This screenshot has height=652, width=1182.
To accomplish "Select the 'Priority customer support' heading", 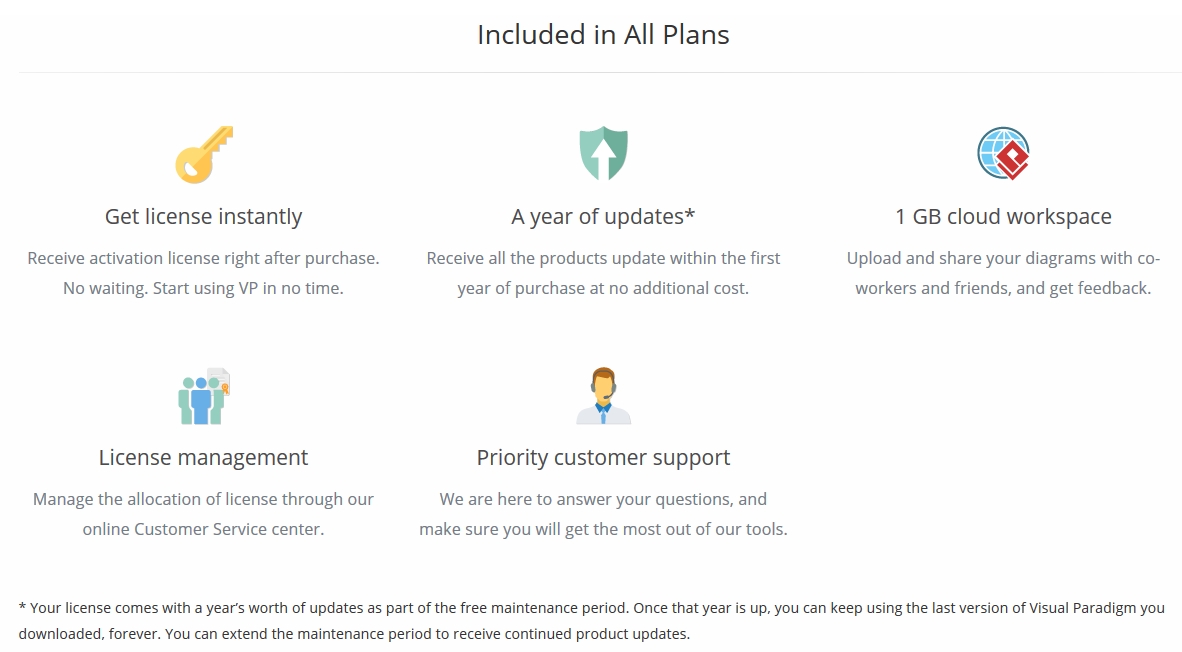I will point(603,458).
